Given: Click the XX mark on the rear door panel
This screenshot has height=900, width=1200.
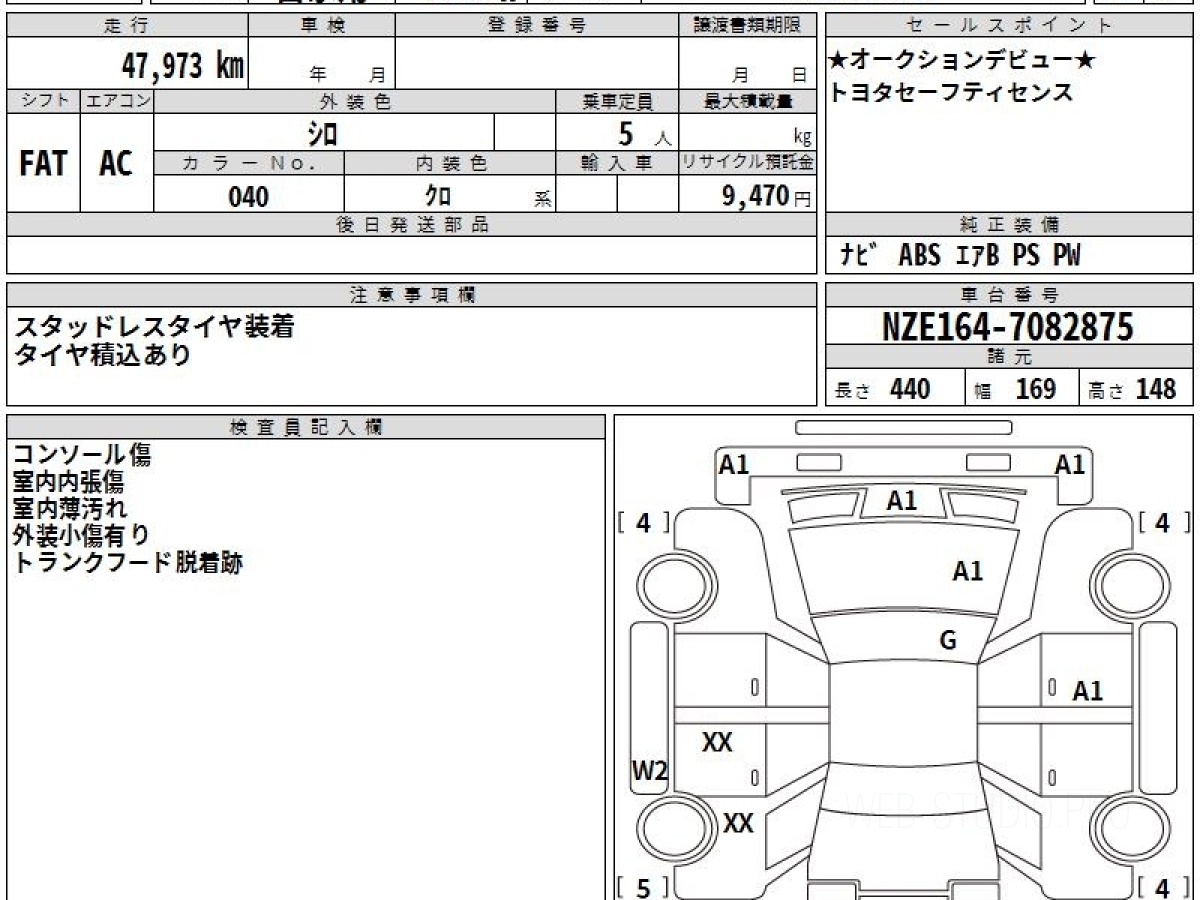Looking at the screenshot, I should (717, 742).
